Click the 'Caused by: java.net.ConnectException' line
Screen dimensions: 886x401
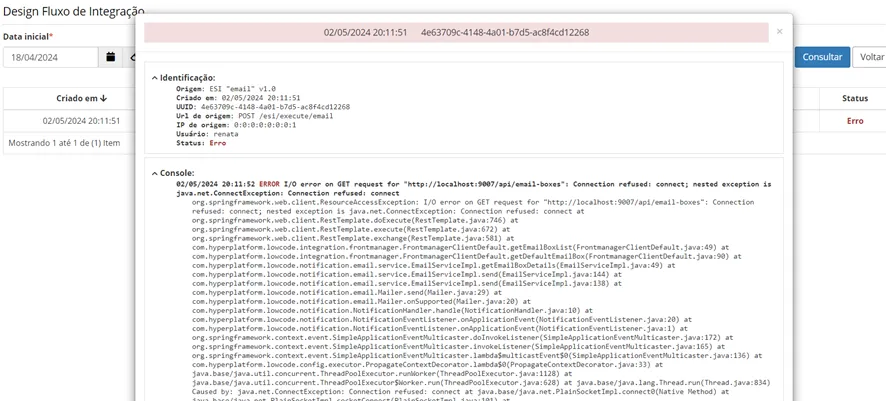tap(461, 391)
